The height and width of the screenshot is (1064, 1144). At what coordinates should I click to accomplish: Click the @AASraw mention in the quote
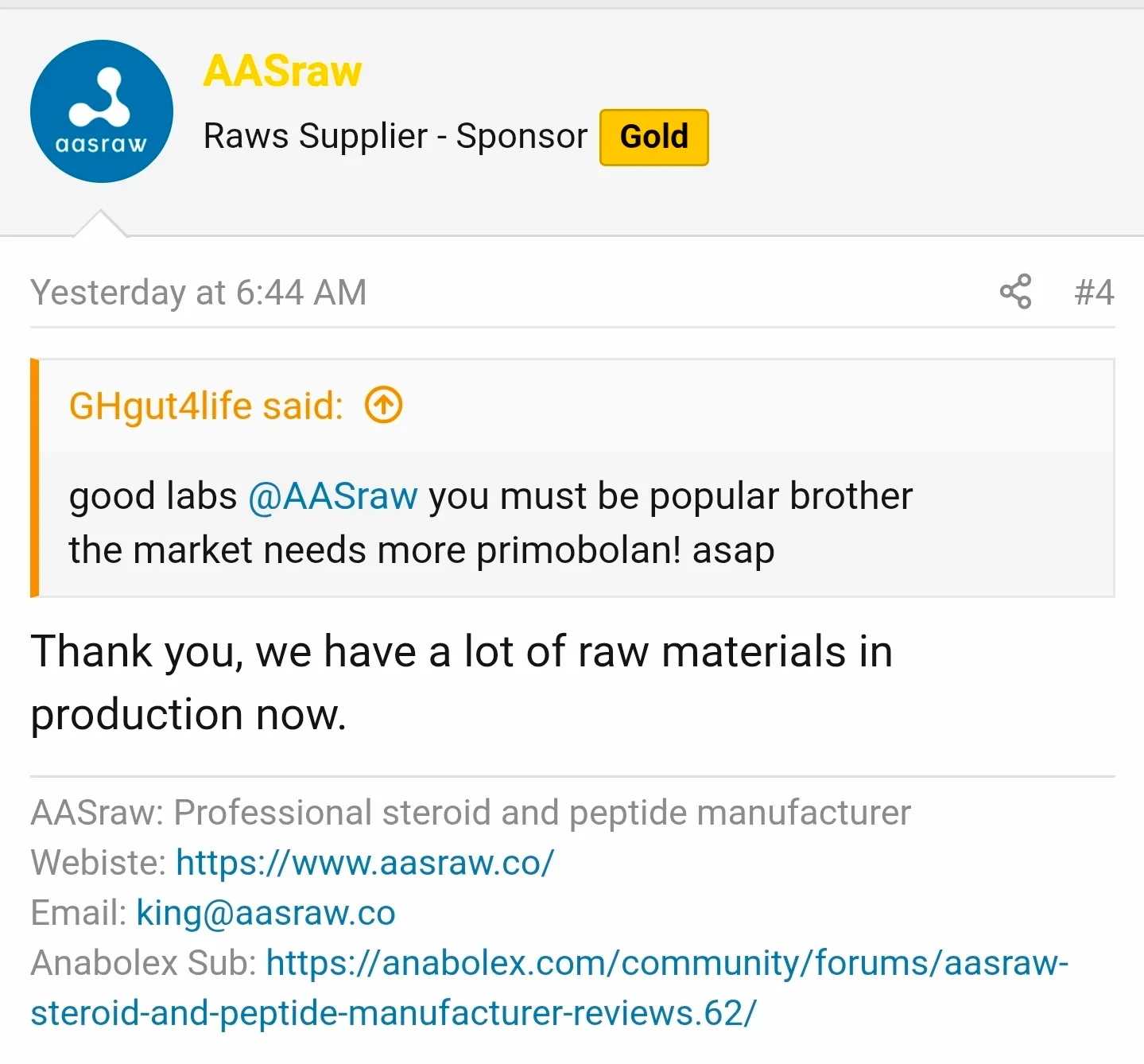tap(332, 496)
